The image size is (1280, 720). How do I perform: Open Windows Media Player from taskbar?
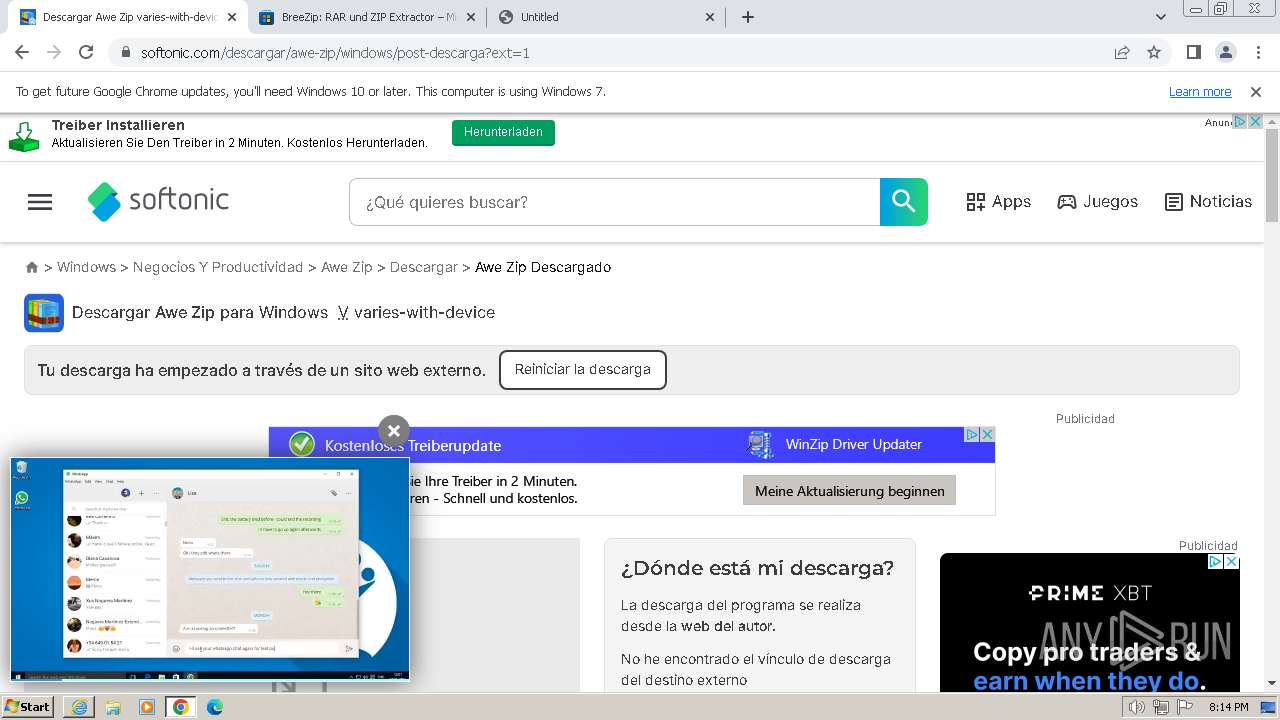[147, 707]
